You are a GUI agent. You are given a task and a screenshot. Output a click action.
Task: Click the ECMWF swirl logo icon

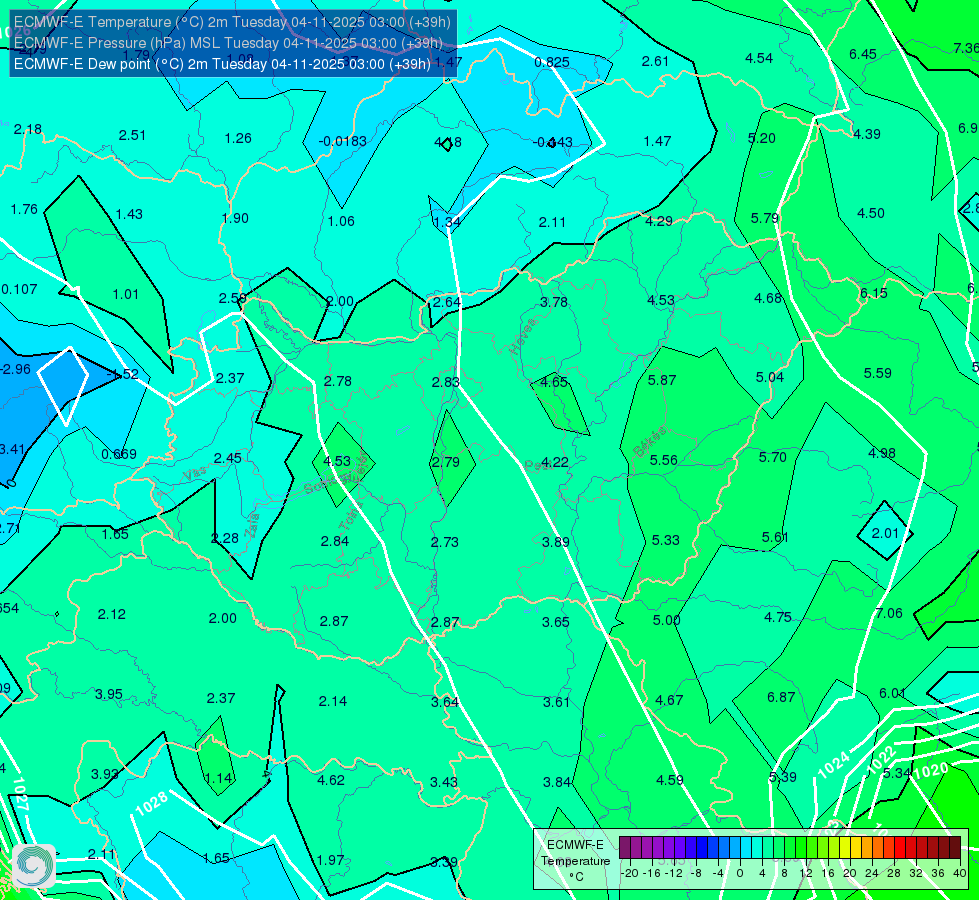(34, 865)
